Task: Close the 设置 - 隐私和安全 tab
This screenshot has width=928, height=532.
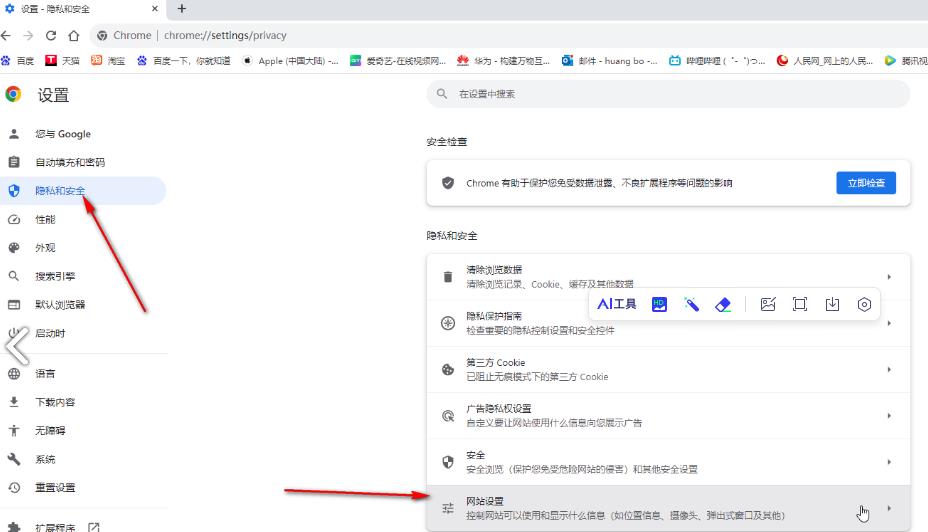Action: click(x=154, y=9)
